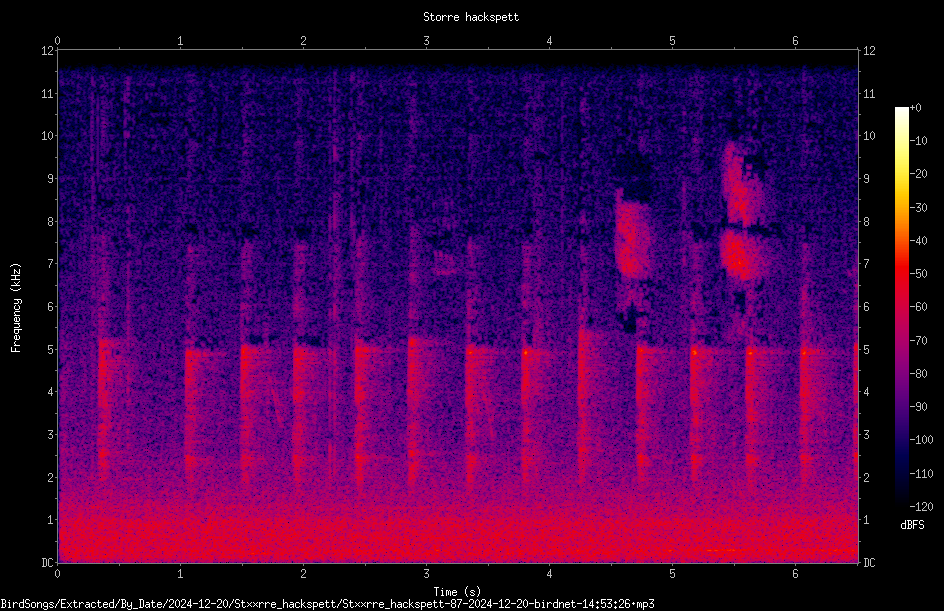Image resolution: width=944 pixels, height=611 pixels.
Task: Click the bright call blob near 7 kHz at 4.7 s
Action: pyautogui.click(x=632, y=240)
